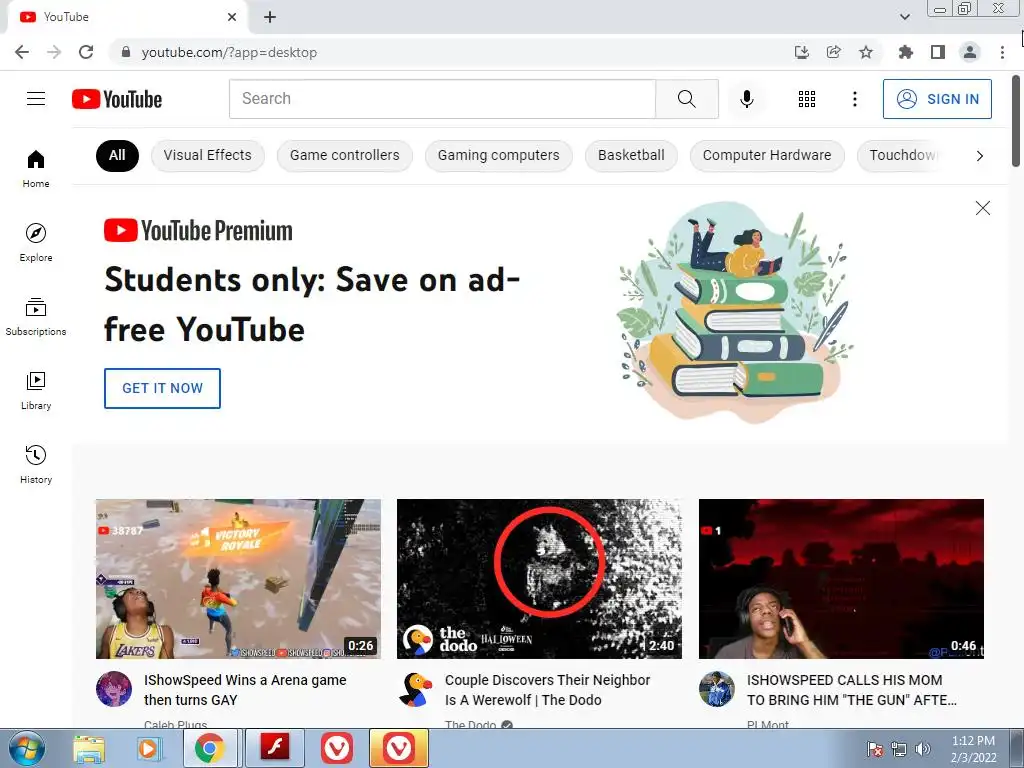This screenshot has height=768, width=1024.
Task: Click the SIGN IN button
Action: (937, 99)
